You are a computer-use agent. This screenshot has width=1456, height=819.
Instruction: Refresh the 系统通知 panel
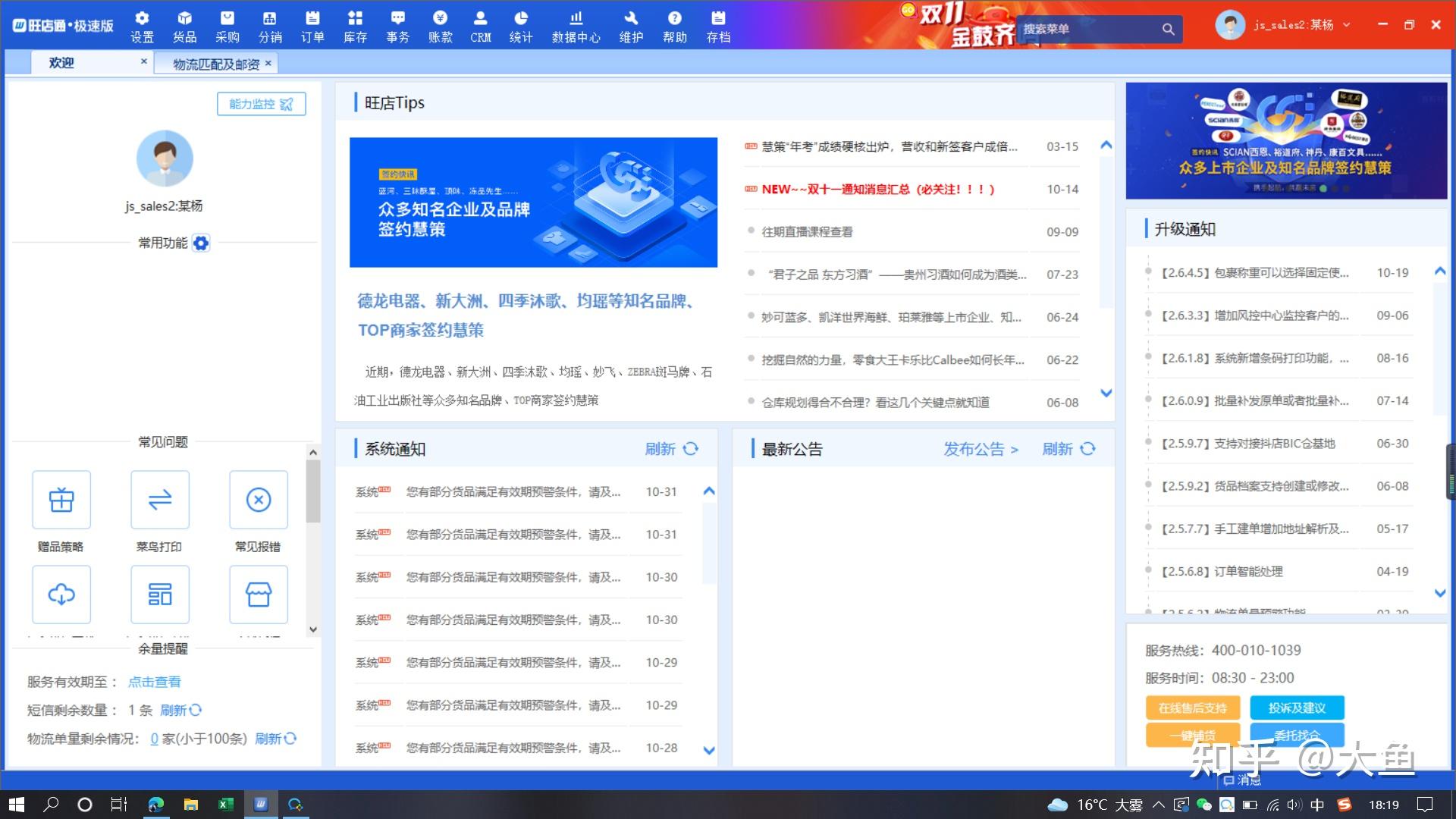(672, 449)
